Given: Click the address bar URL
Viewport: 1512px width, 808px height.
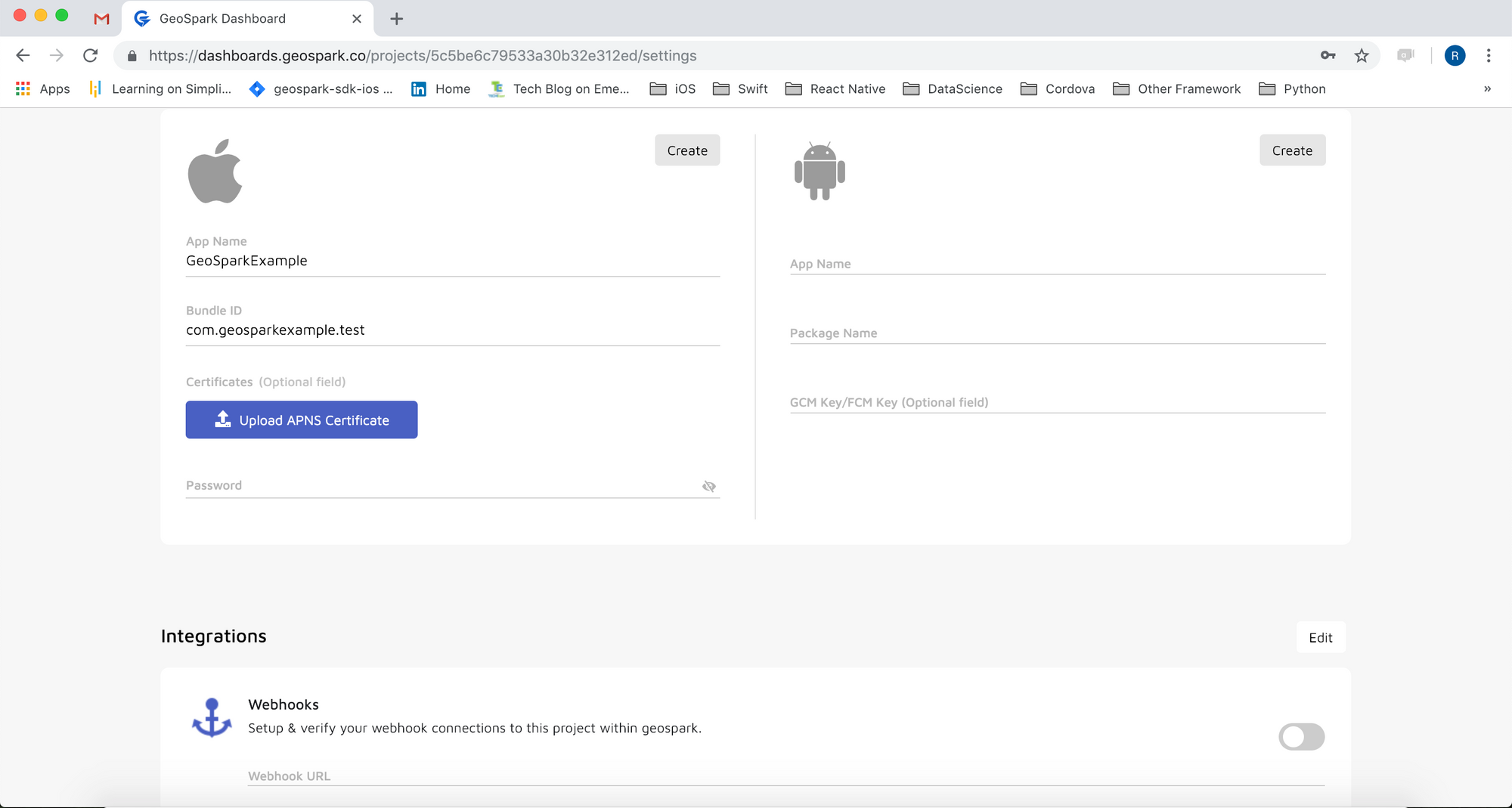Looking at the screenshot, I should click(423, 56).
